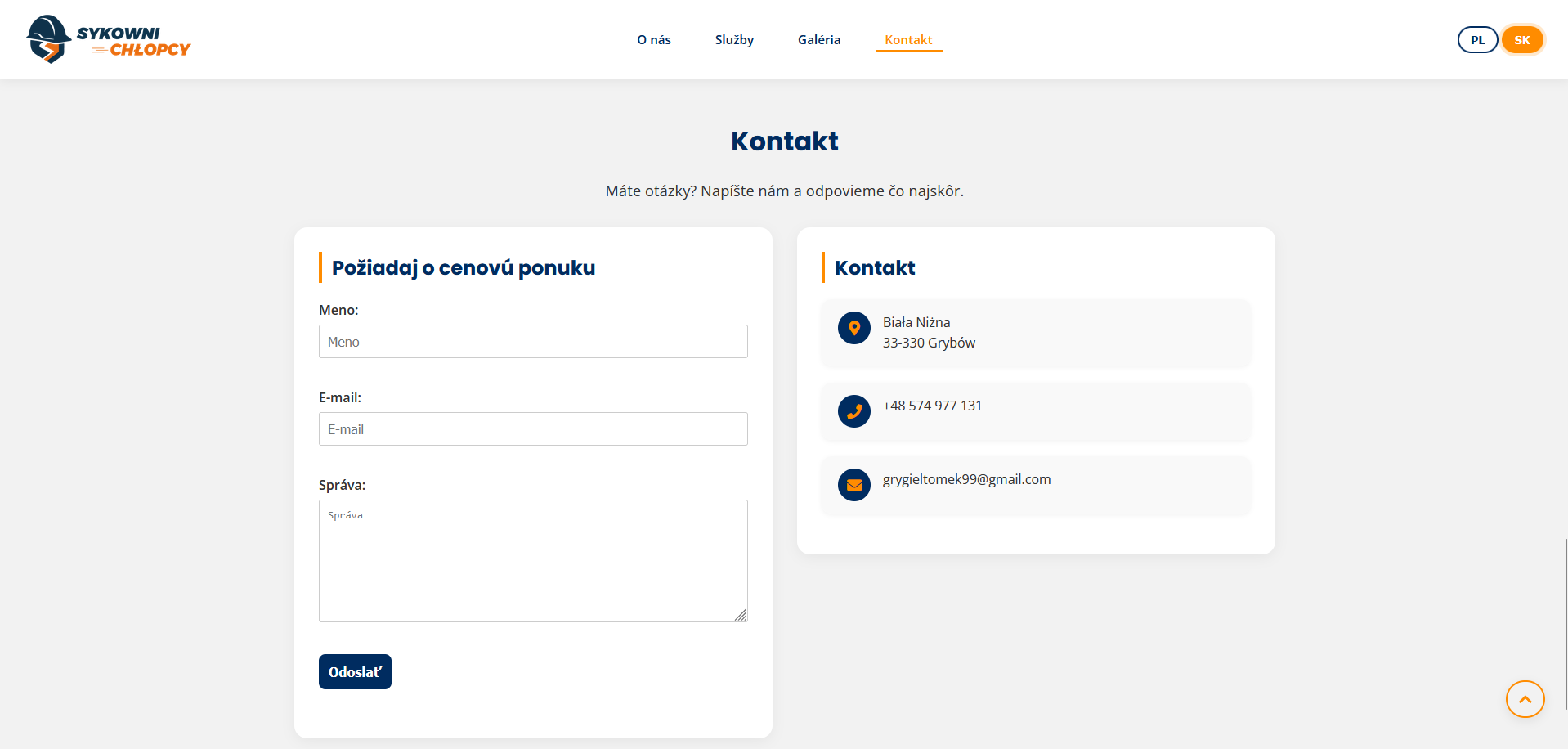Click the Kontakt section heading icon bar
1568x749 pixels.
[822, 267]
